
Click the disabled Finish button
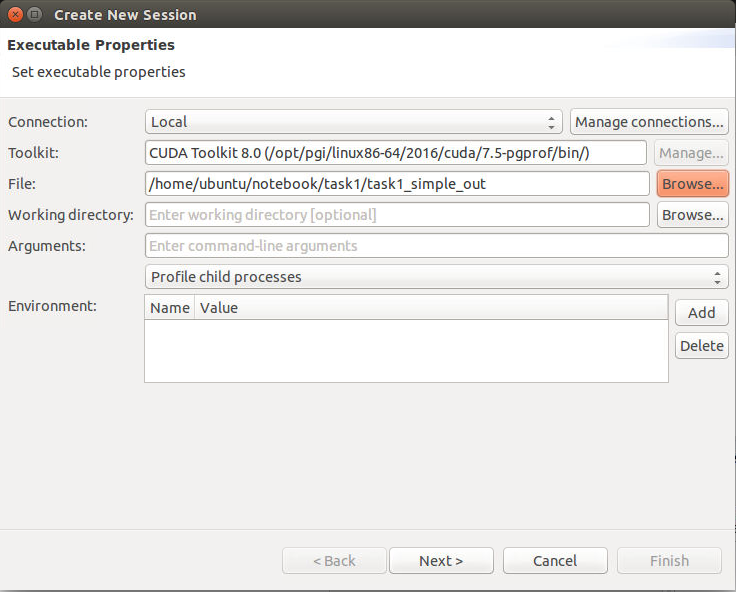669,561
